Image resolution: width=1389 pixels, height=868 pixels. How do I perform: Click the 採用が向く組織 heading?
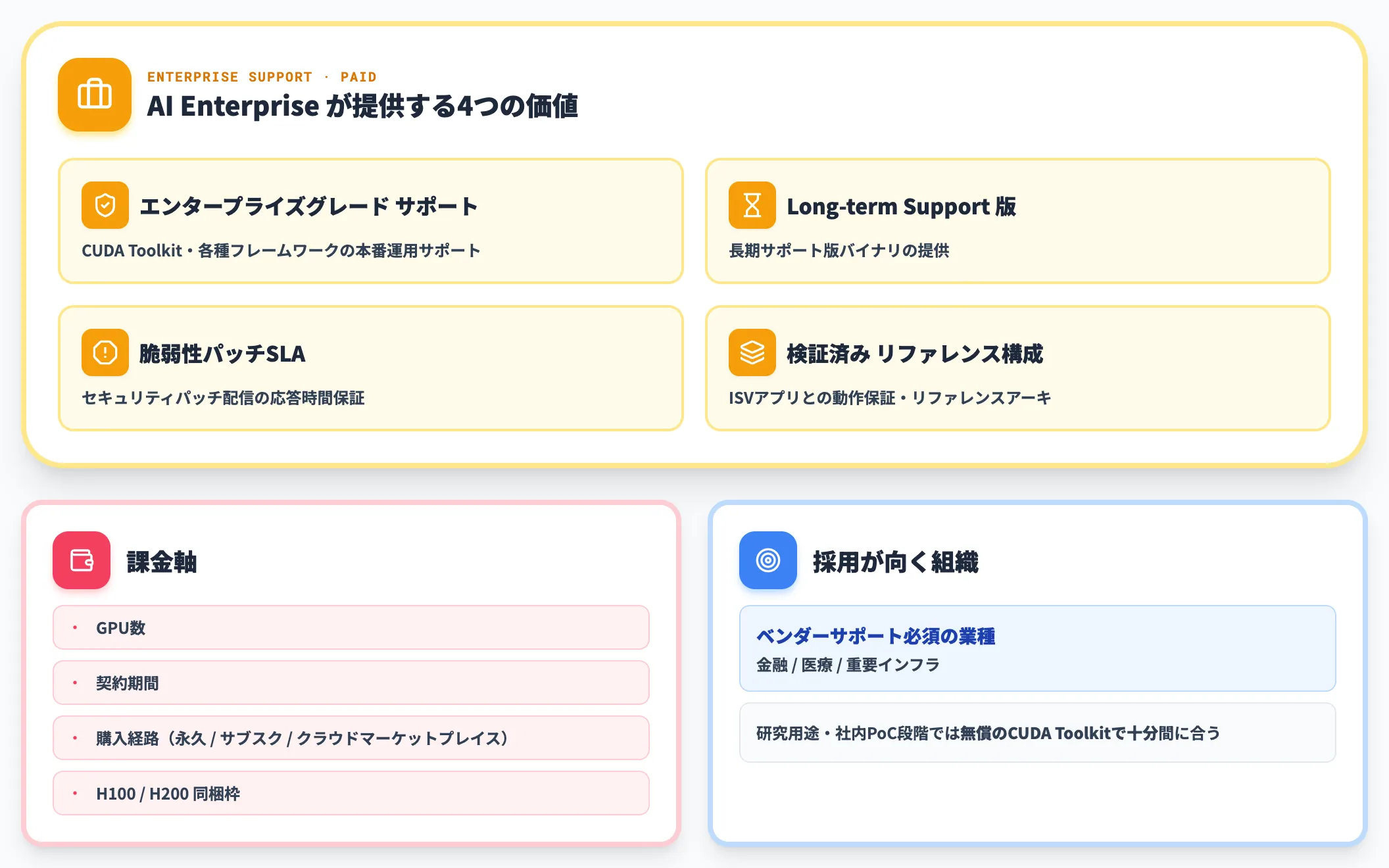point(896,562)
